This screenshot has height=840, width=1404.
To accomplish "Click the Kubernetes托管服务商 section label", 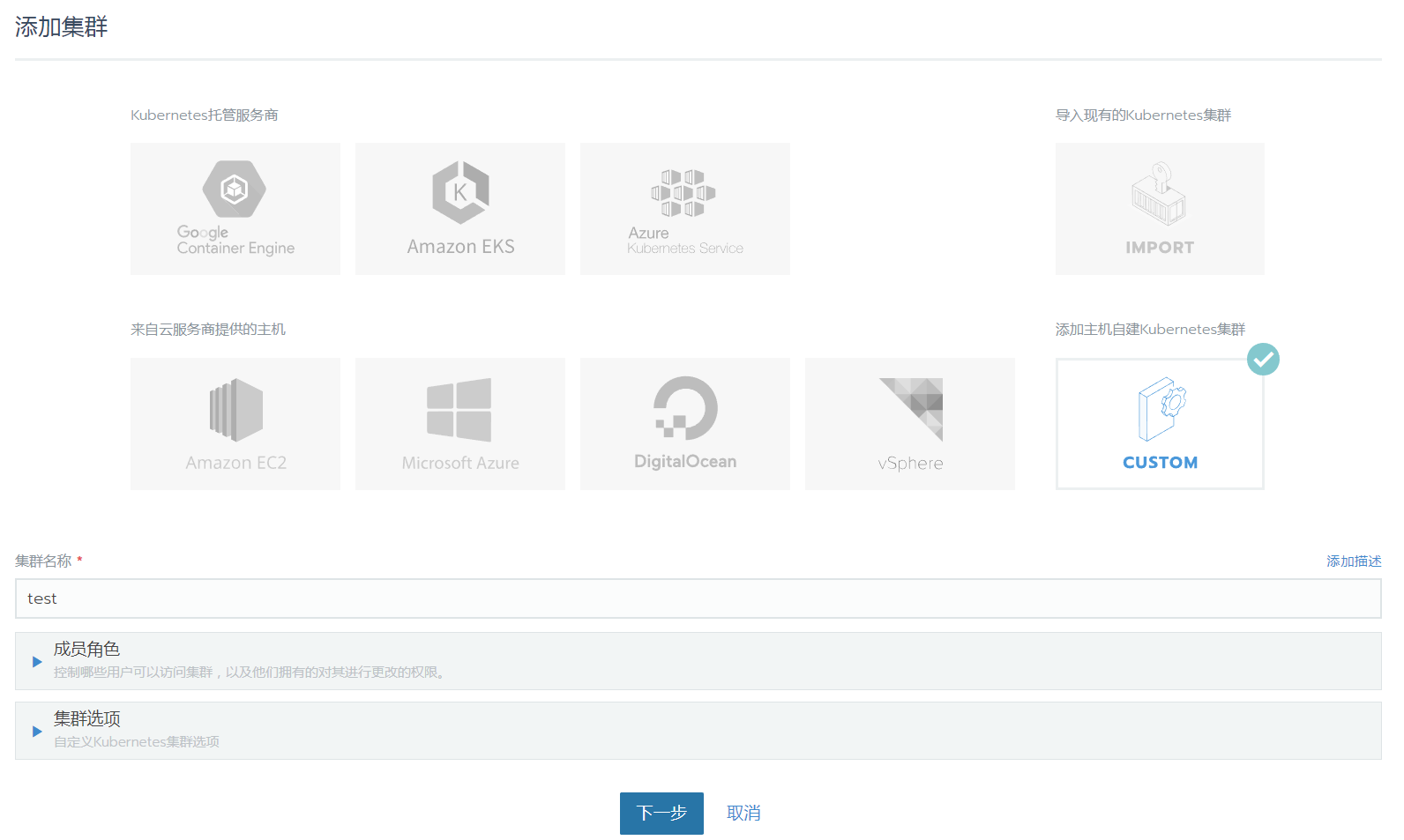I will (205, 115).
